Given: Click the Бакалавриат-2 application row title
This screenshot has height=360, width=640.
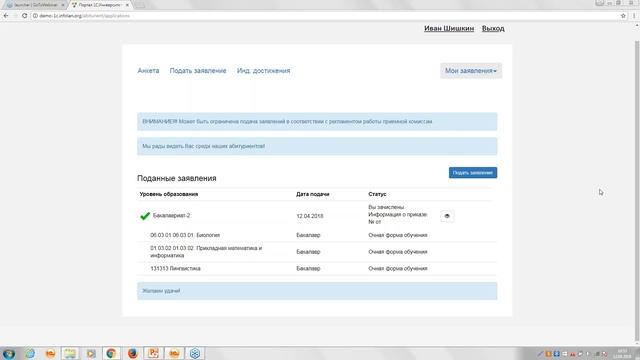Looking at the screenshot, I should tap(171, 216).
